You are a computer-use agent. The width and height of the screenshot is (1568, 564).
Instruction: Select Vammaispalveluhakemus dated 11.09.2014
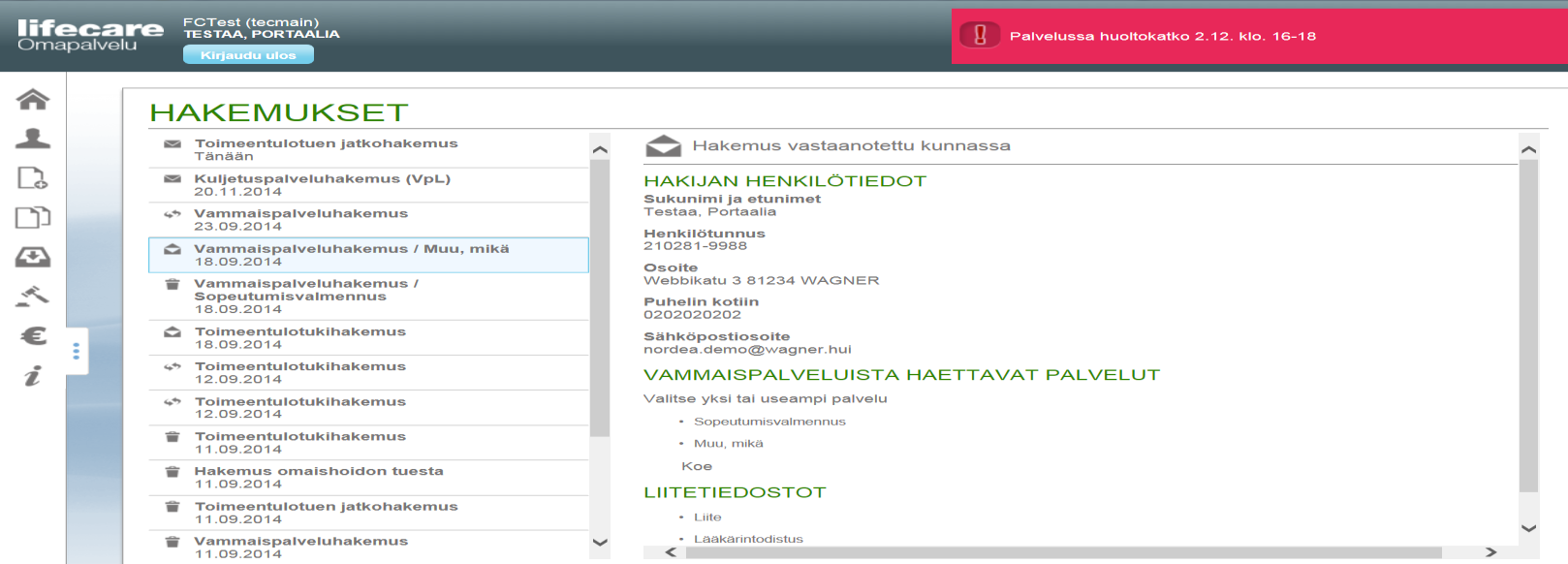[x=368, y=548]
